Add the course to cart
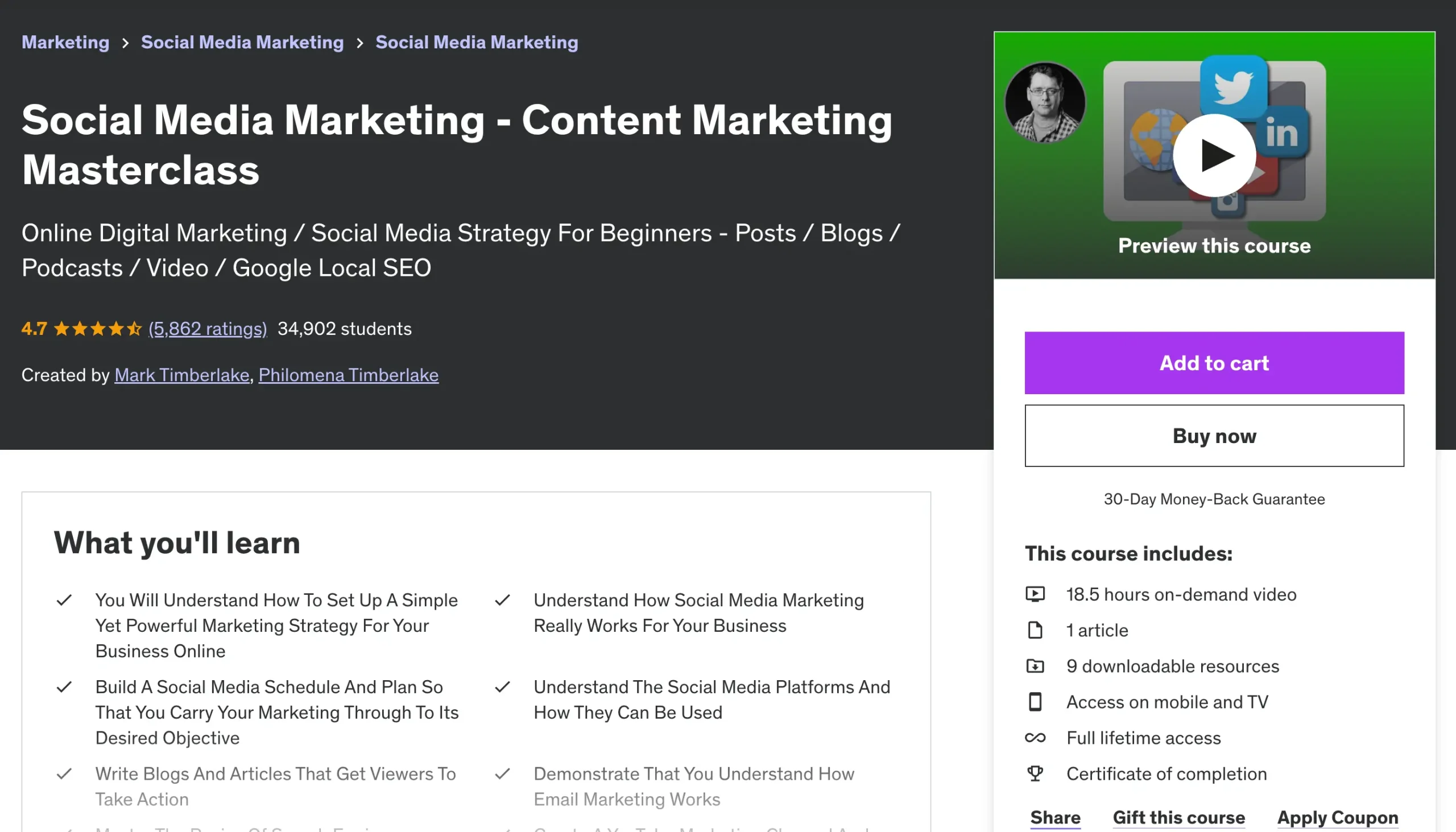This screenshot has height=832, width=1456. pyautogui.click(x=1214, y=363)
